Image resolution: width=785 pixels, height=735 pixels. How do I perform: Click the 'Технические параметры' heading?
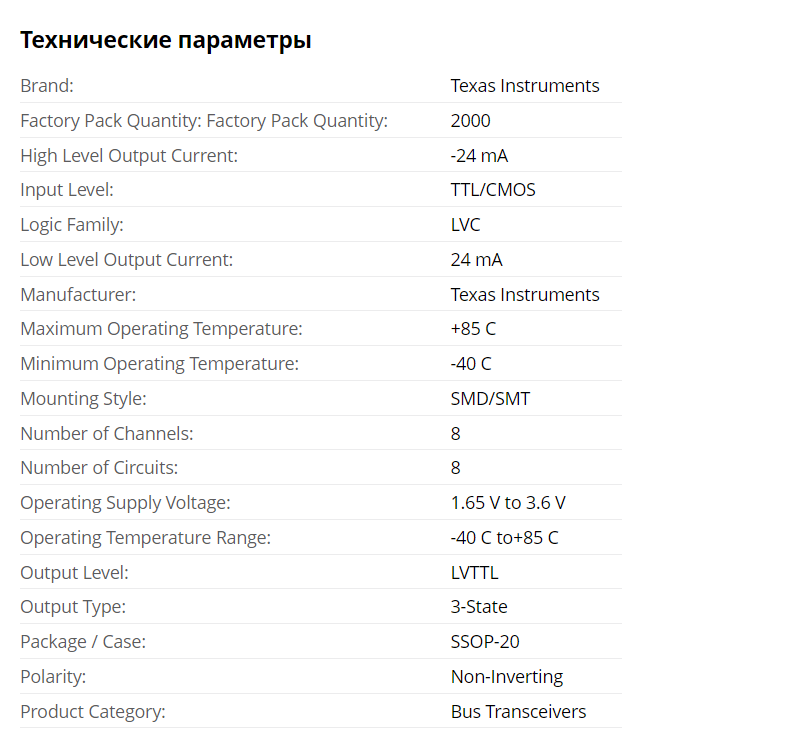click(166, 40)
